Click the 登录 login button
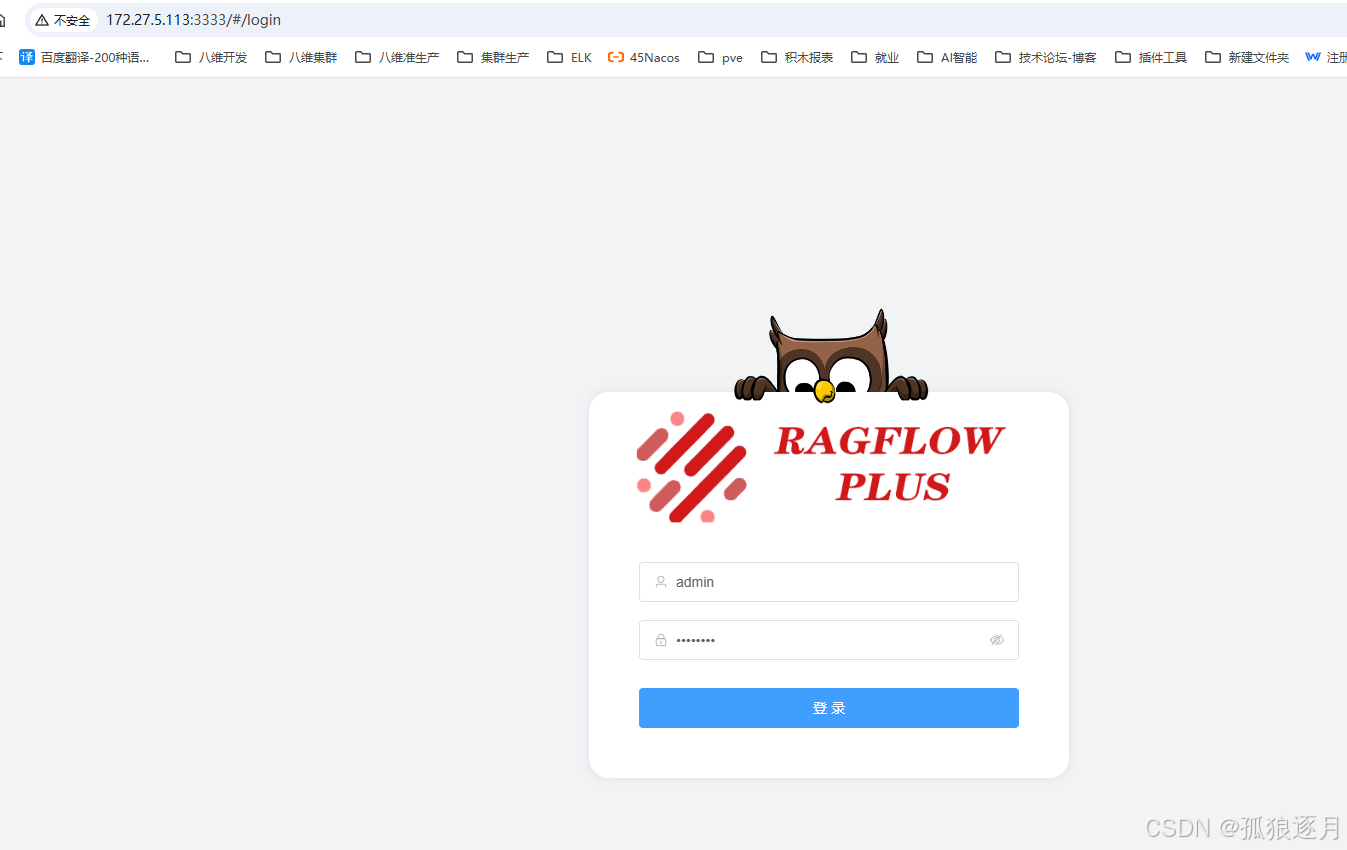The height and width of the screenshot is (850, 1347). tap(828, 707)
